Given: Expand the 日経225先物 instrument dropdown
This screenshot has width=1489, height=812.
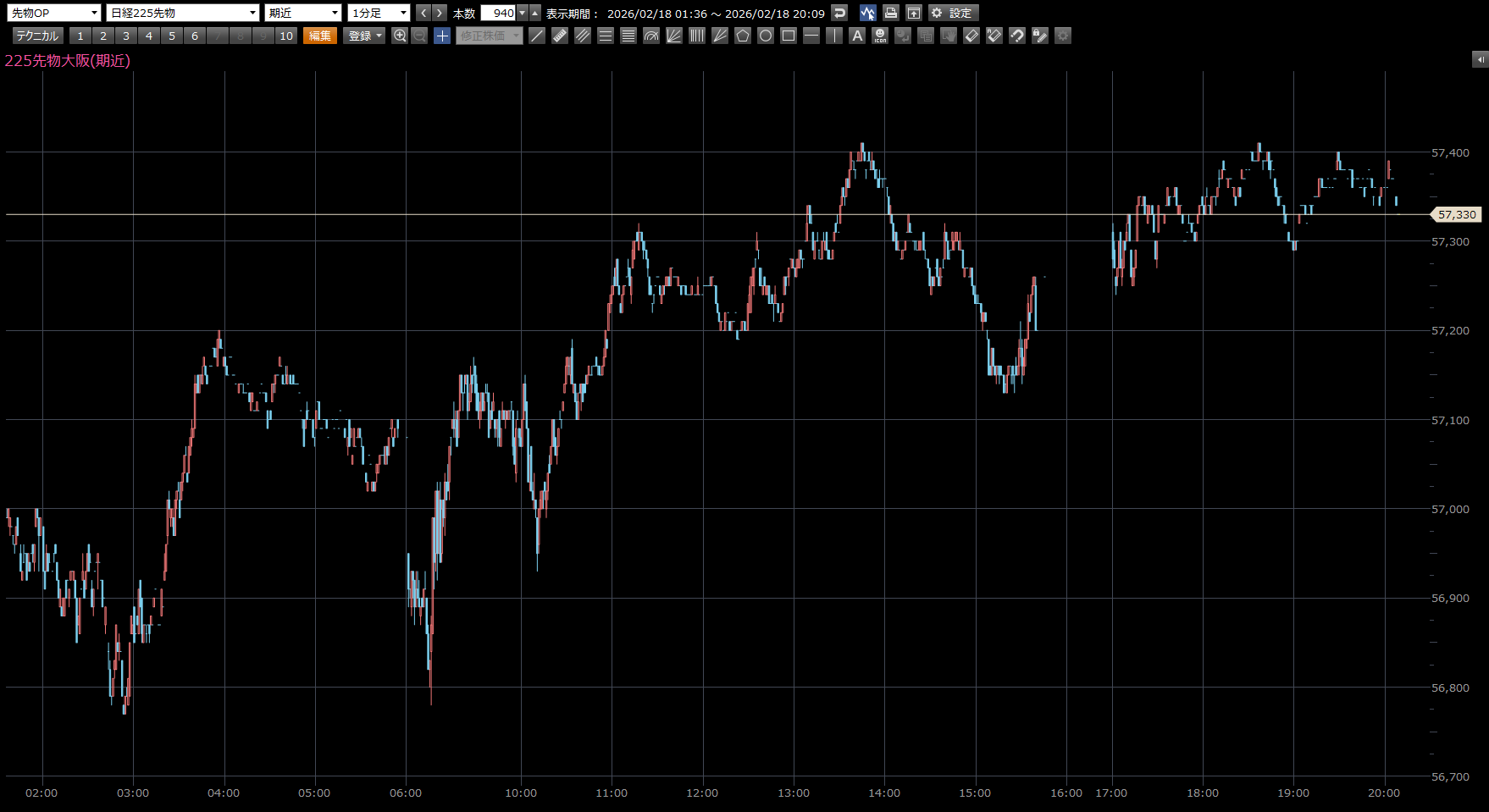Looking at the screenshot, I should click(x=183, y=13).
